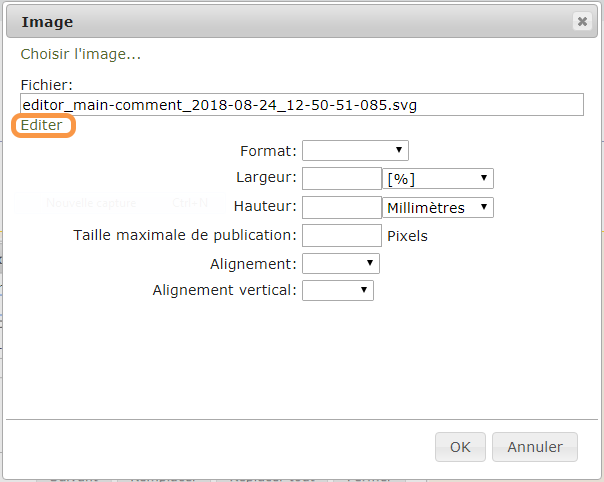
Task: Confirm with the OK button
Action: (460, 447)
